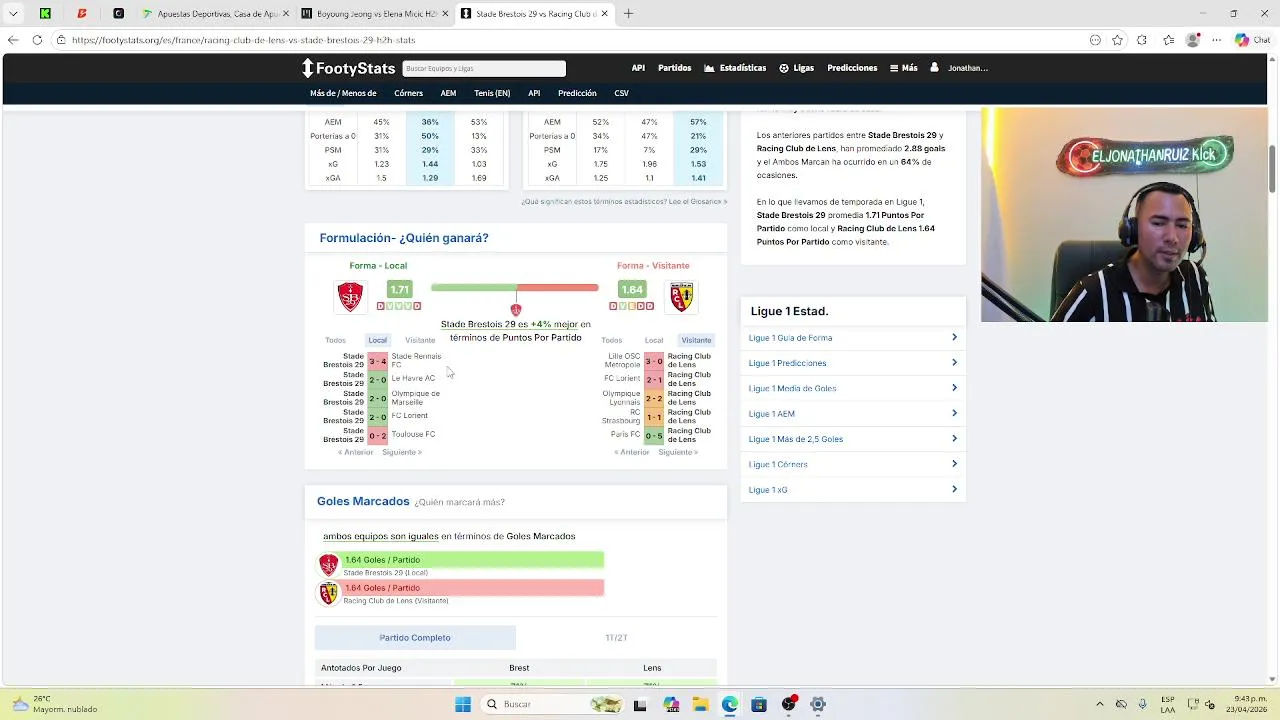Viewport: 1280px width, 720px height.
Task: Select Visitante filter under Forma Local
Action: click(420, 340)
